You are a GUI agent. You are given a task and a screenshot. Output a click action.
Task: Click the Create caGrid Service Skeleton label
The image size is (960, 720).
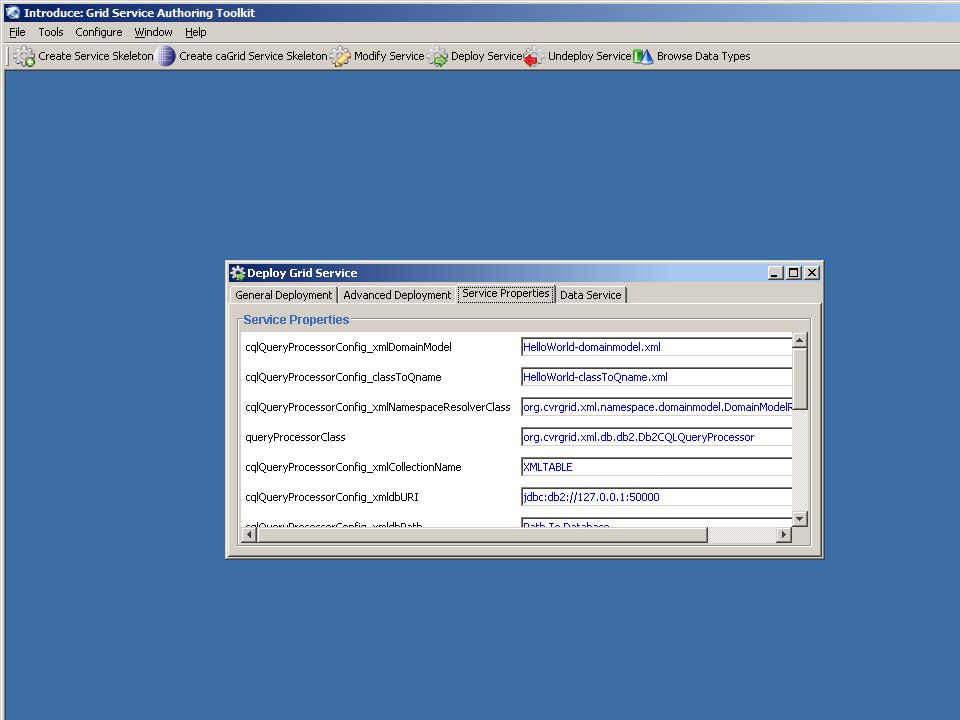253,56
